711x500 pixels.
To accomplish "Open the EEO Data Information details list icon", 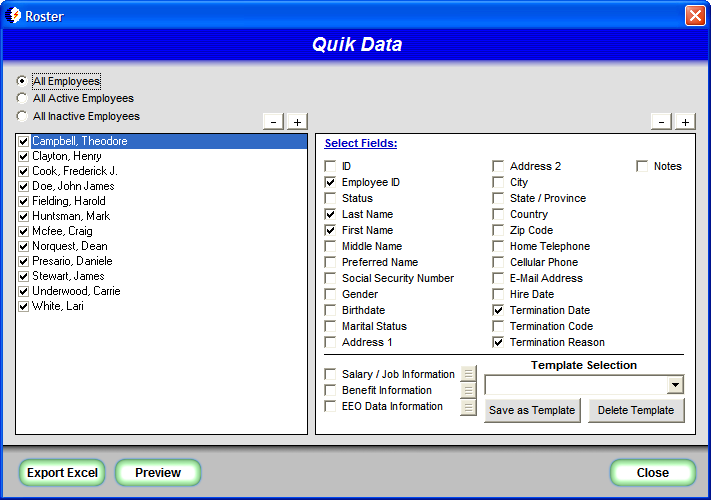I will coord(468,407).
